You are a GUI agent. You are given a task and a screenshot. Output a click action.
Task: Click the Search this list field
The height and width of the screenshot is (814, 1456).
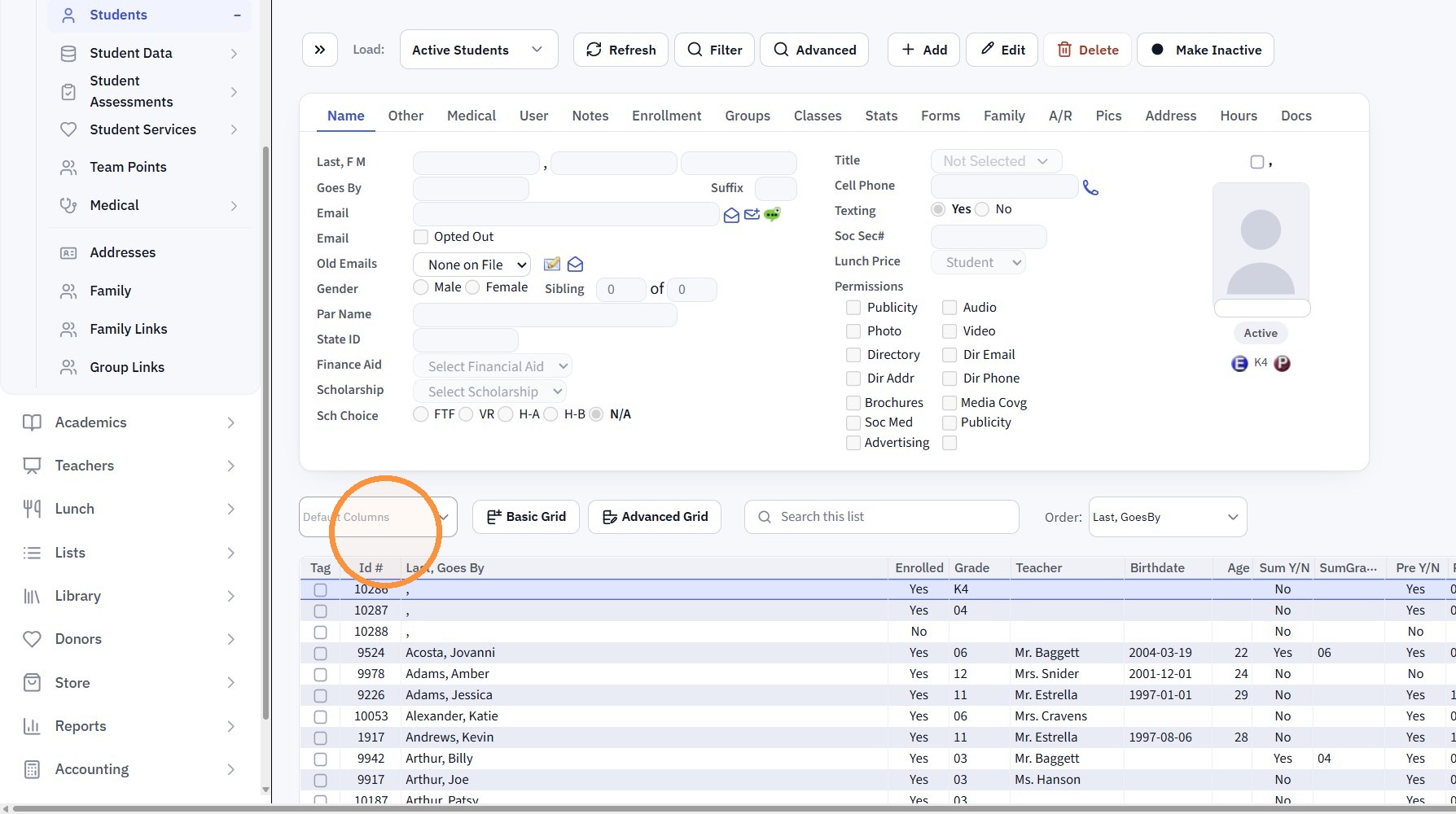click(x=882, y=517)
